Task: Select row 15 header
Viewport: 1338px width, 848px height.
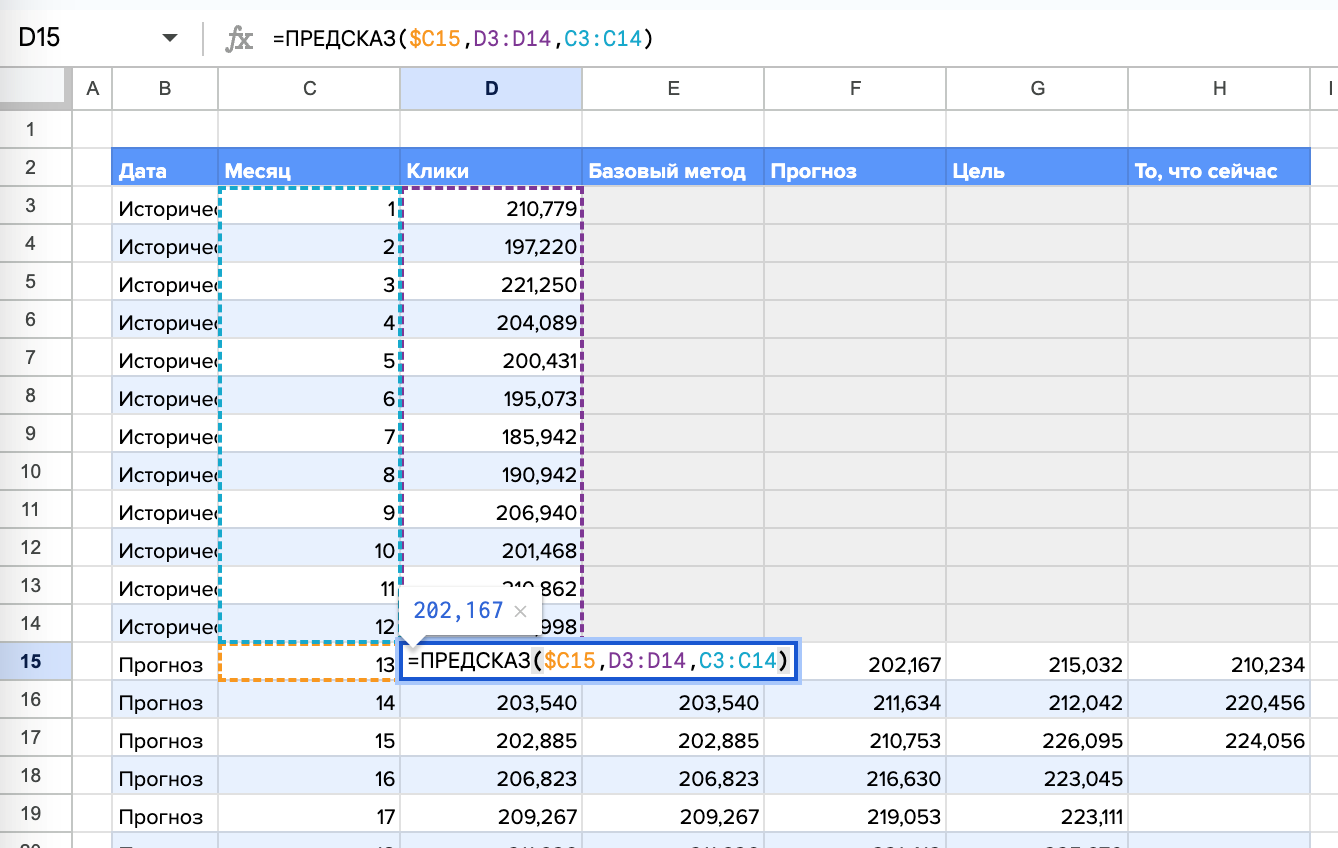Action: coord(30,665)
